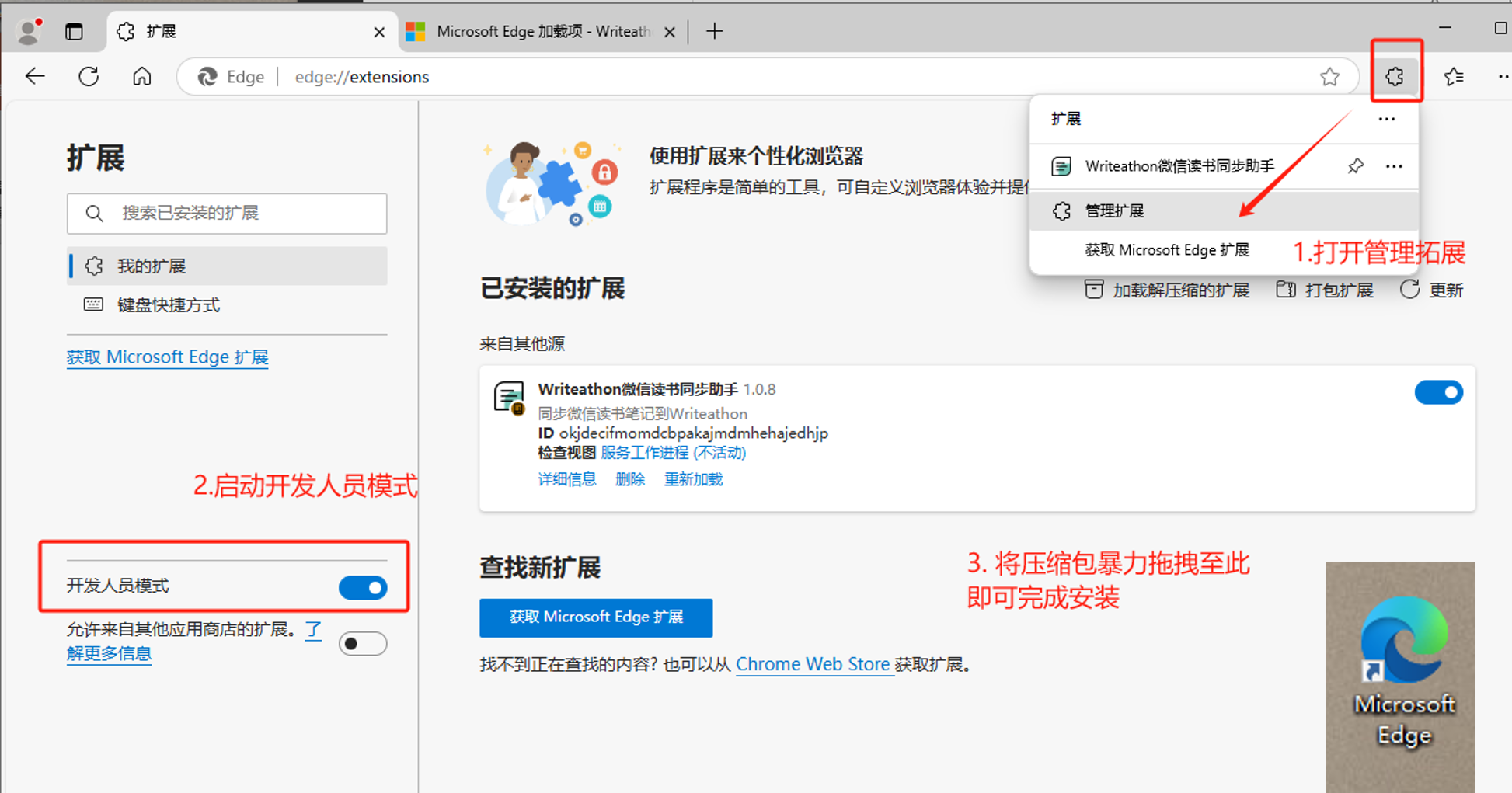Click the extension ID okjdecifmomdcbpakajmdmhehajedhjp text
This screenshot has width=1512, height=793.
(x=694, y=433)
